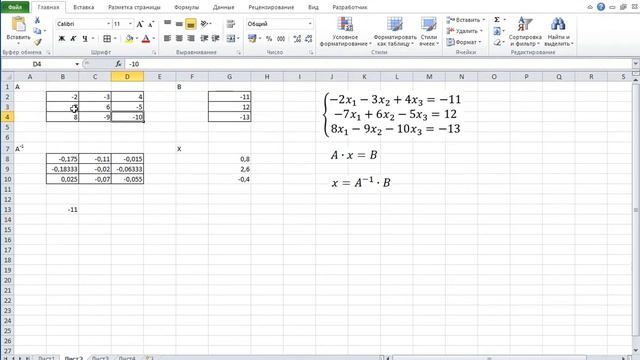Open Help via the blue question mark

click(x=601, y=7)
